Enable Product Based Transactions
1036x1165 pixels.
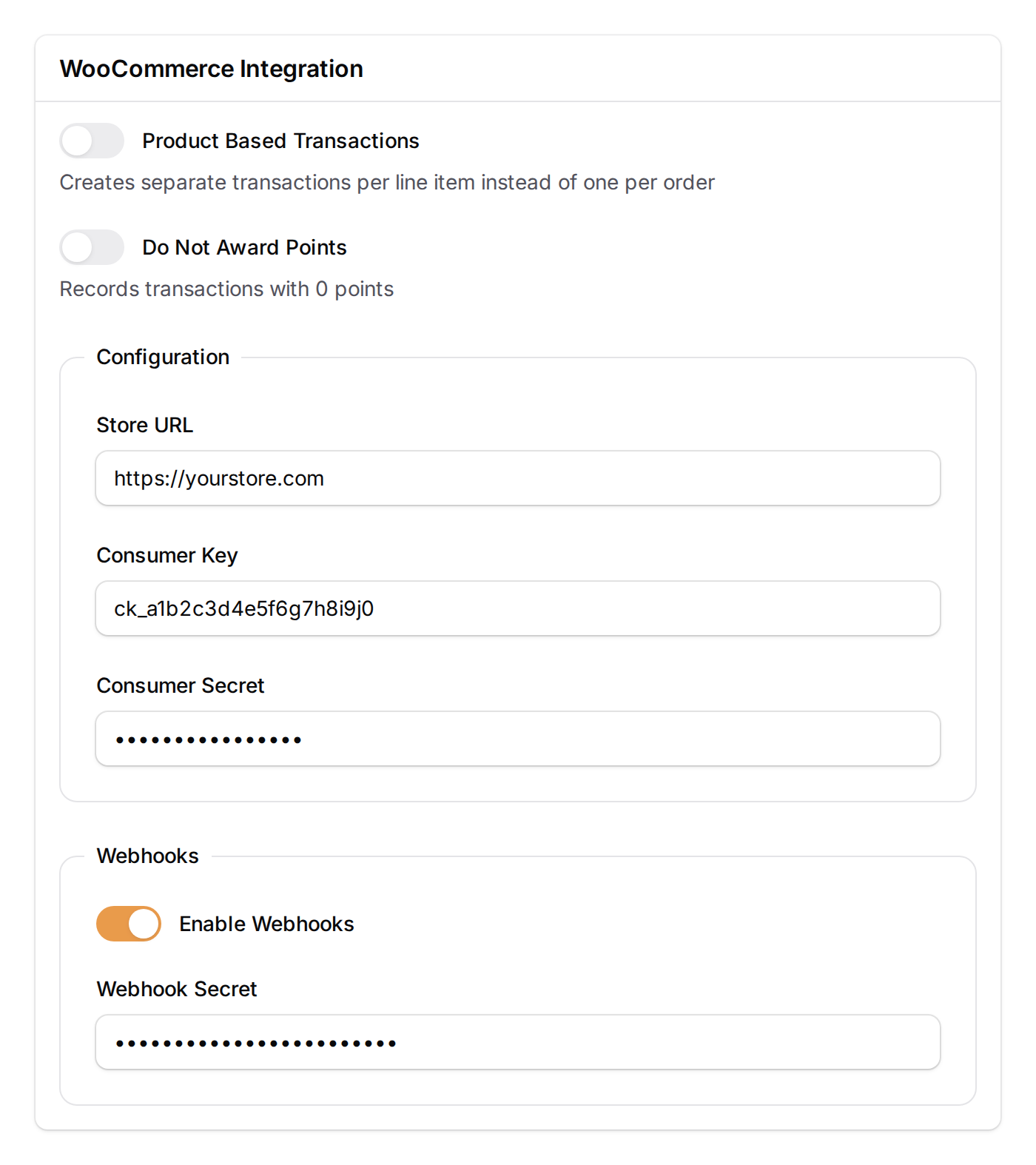[91, 141]
